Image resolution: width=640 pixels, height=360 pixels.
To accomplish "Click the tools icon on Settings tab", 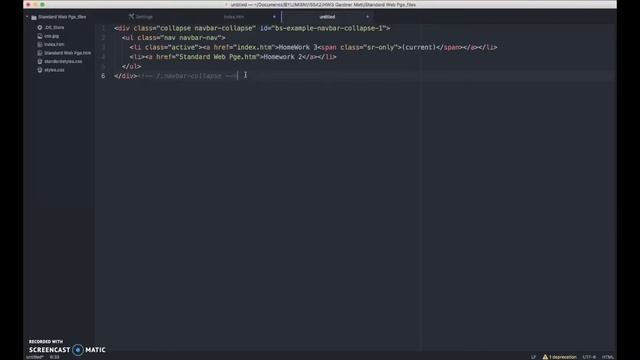I will tap(131, 16).
